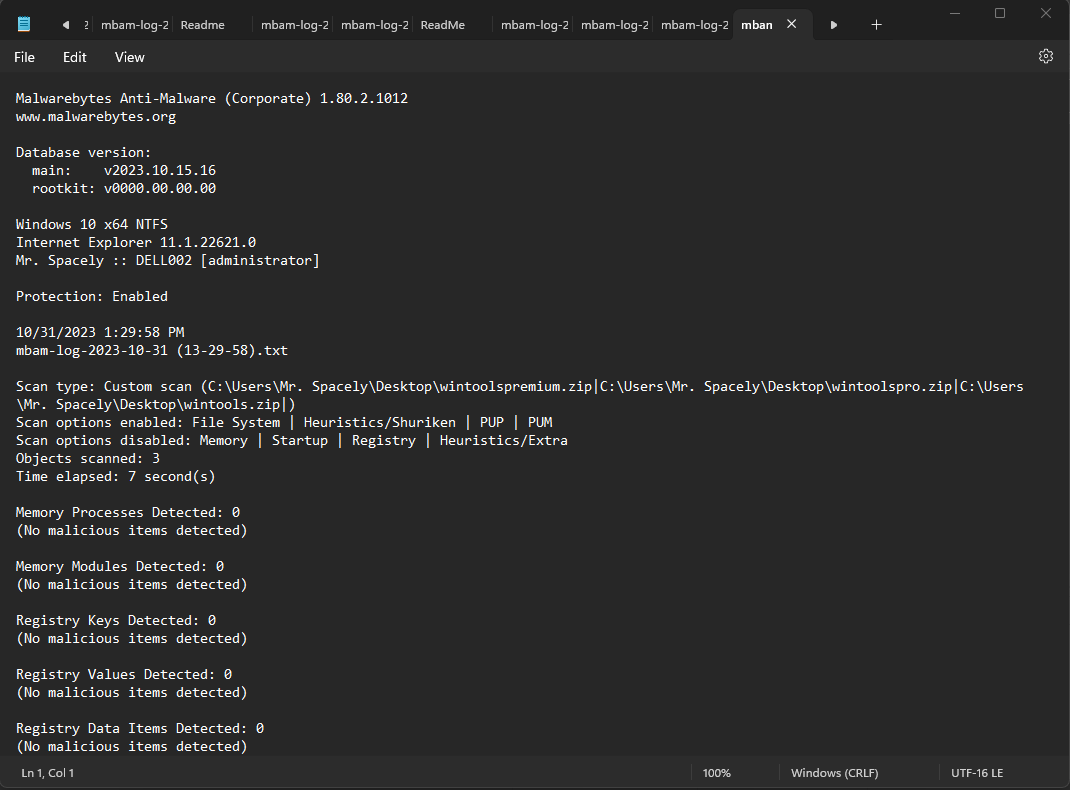1070x790 pixels.
Task: Click the 'Protection: Enabled' line
Action: 91,296
